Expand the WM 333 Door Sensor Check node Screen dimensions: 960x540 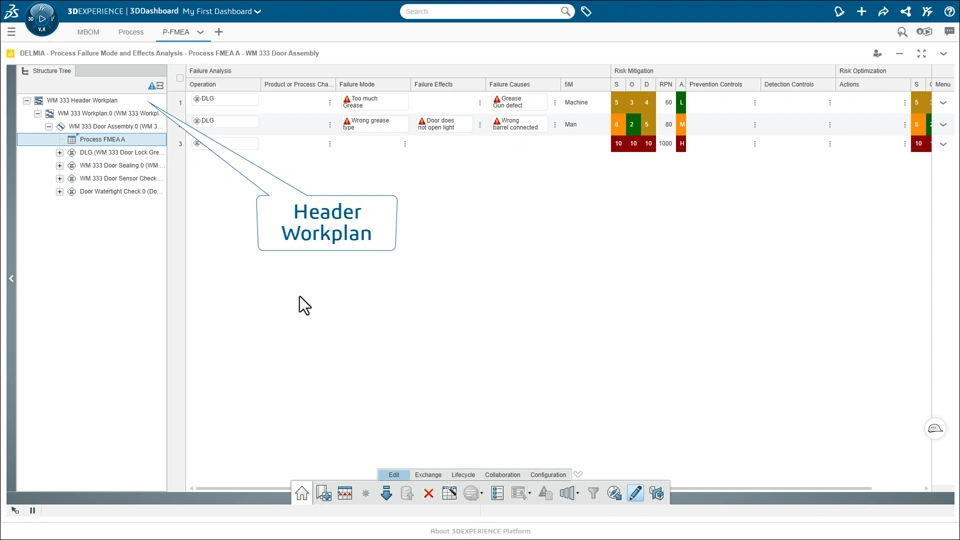pyautogui.click(x=60, y=178)
